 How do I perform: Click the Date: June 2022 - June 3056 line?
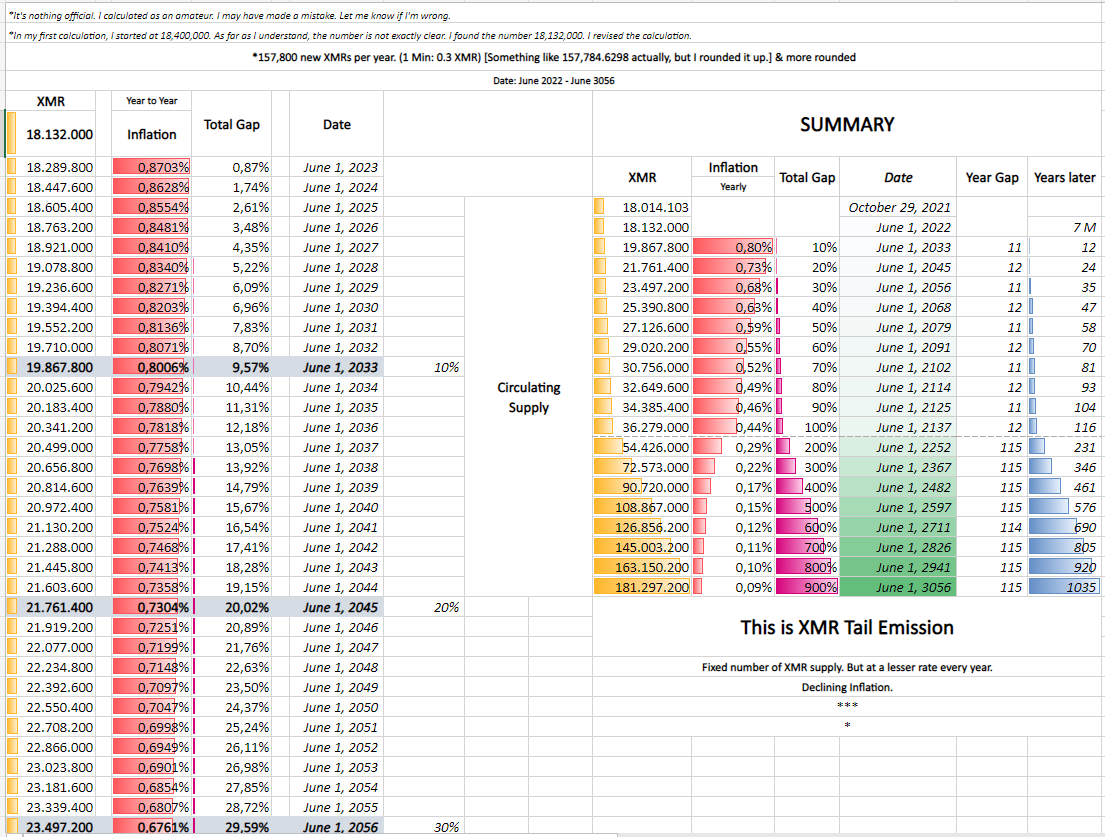554,80
